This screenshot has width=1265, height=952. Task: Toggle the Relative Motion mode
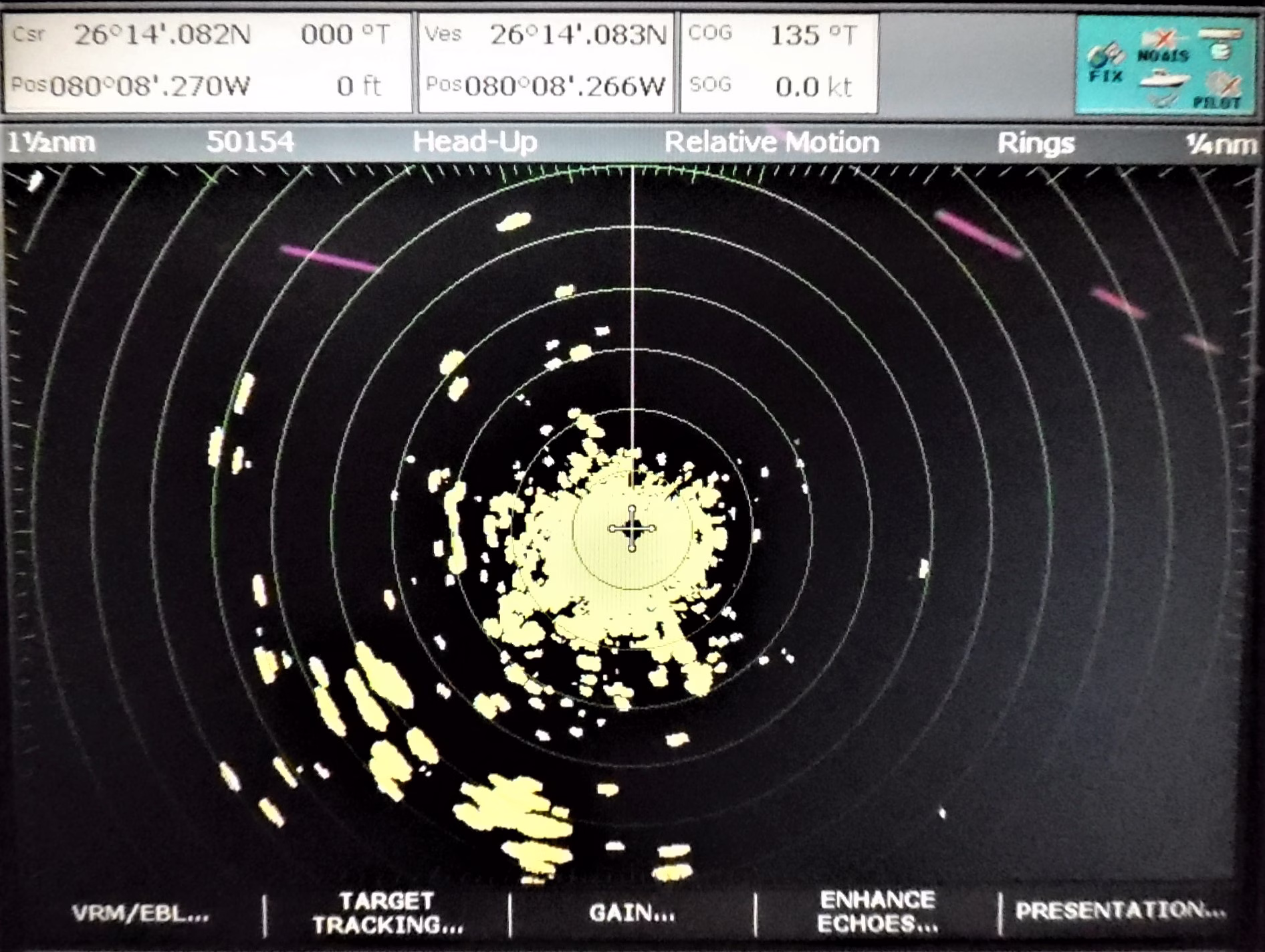coord(771,142)
